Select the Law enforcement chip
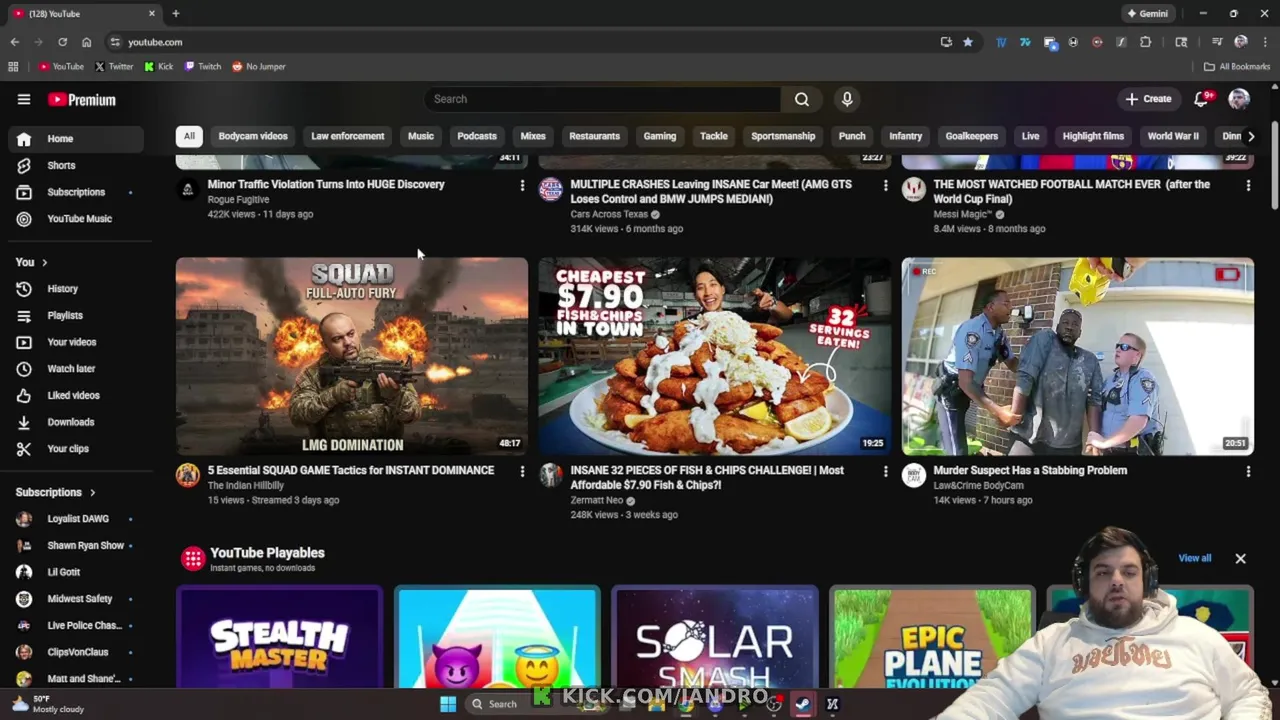The width and height of the screenshot is (1280, 720). pyautogui.click(x=347, y=136)
